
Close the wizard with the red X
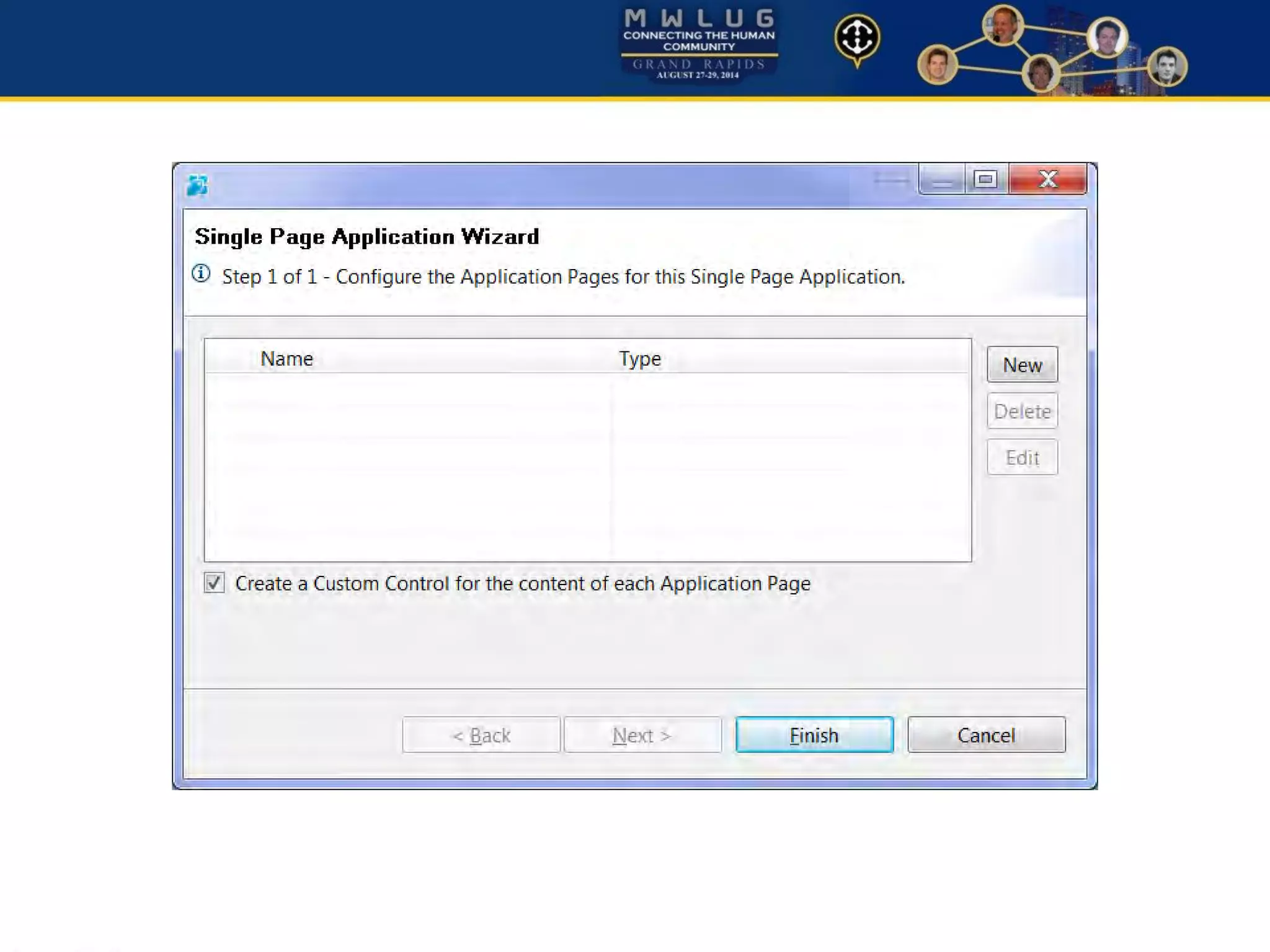coord(1047,180)
